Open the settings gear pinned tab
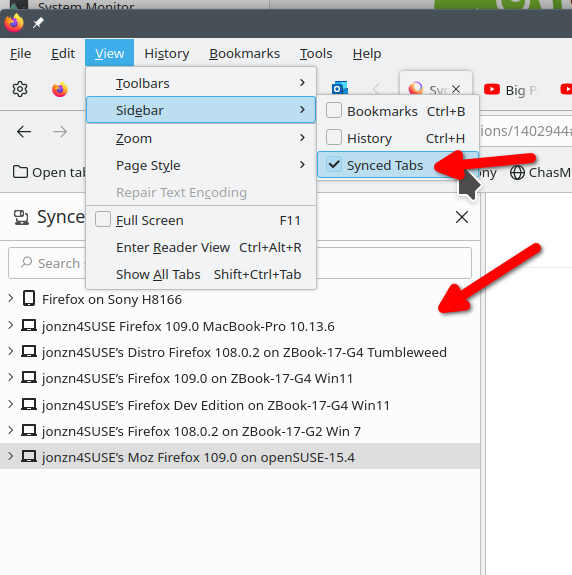The width and height of the screenshot is (572, 575). pos(20,89)
